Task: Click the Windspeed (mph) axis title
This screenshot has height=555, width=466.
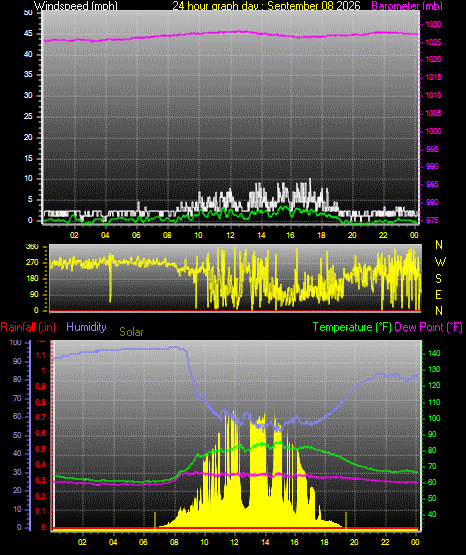Action: [75, 6]
